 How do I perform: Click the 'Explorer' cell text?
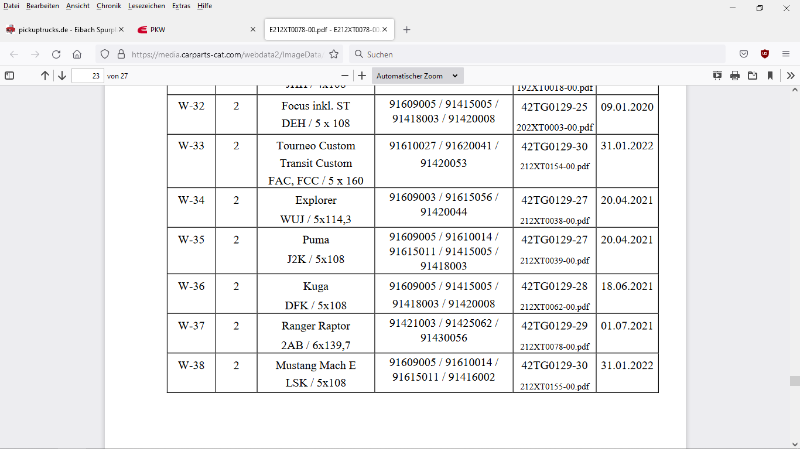316,200
